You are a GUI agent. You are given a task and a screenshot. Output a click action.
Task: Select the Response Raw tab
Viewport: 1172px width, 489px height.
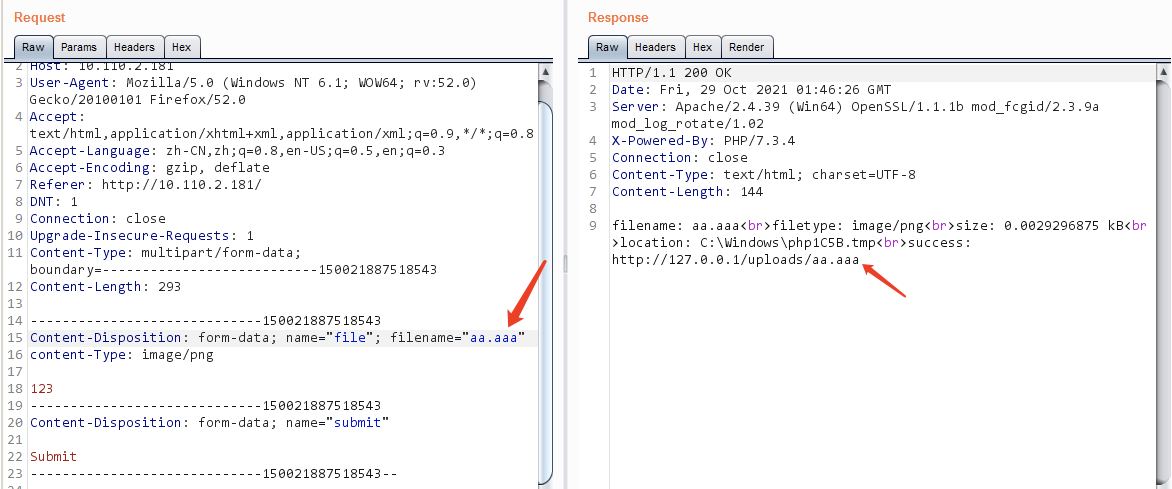(x=607, y=47)
